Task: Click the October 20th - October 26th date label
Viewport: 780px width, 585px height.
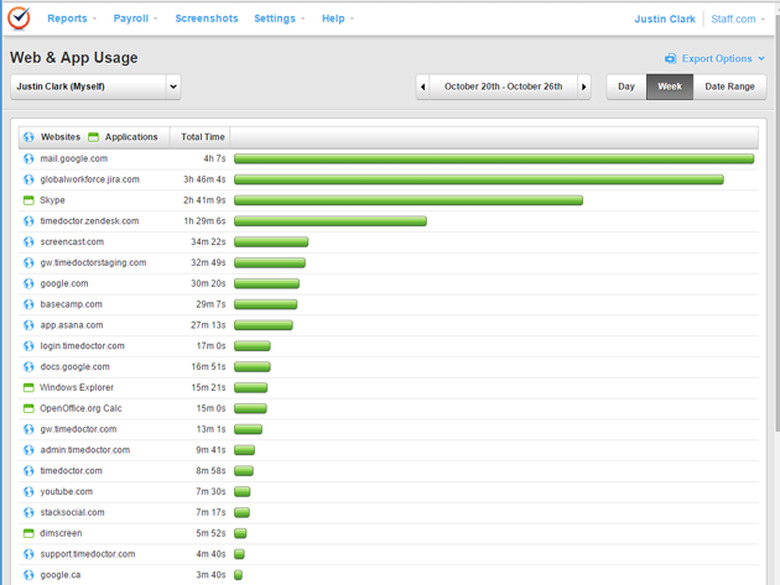Action: [x=503, y=87]
